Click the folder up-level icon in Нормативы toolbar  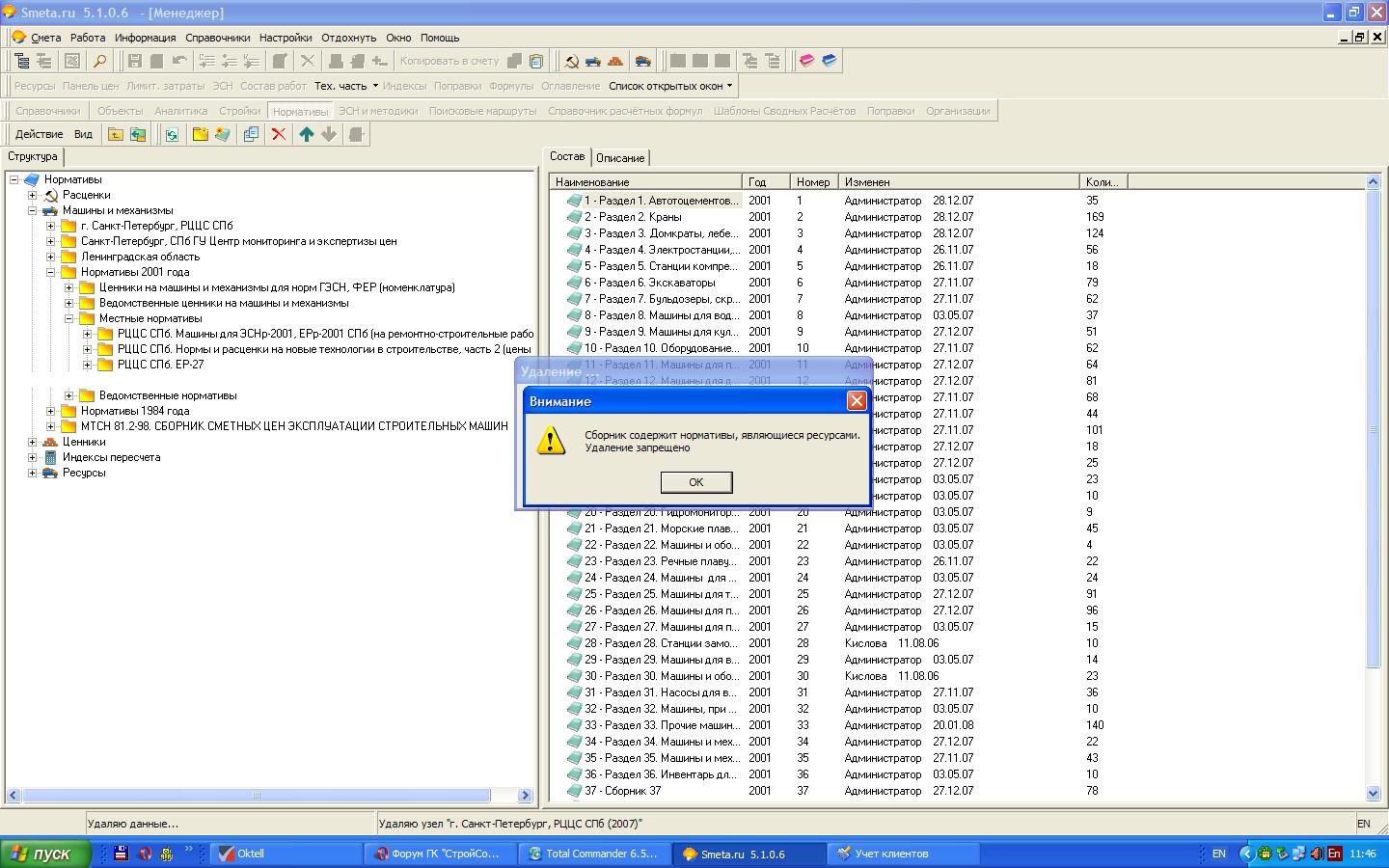(x=116, y=134)
